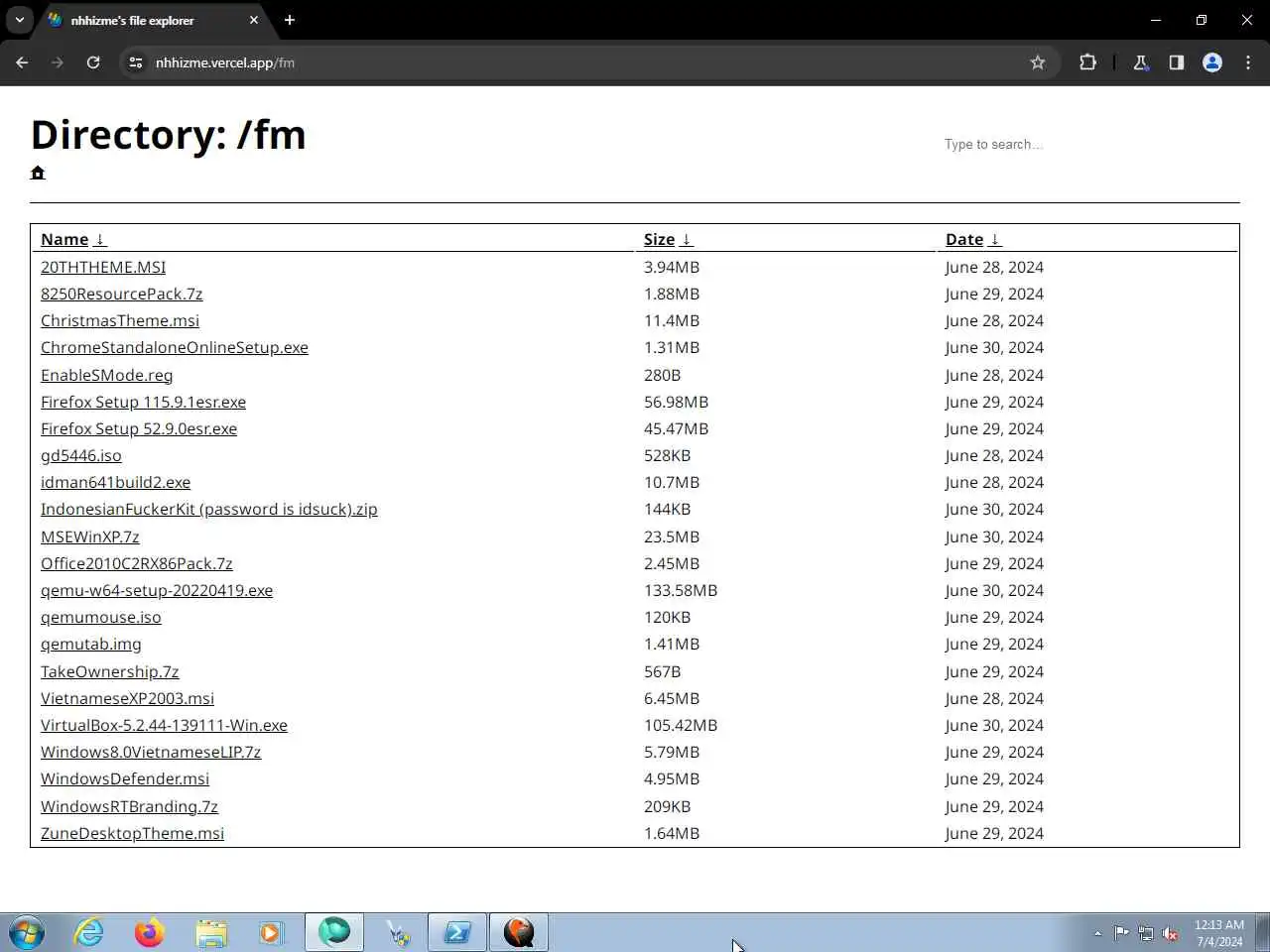This screenshot has width=1270, height=952.
Task: Open site information icon in address bar
Action: [x=136, y=62]
